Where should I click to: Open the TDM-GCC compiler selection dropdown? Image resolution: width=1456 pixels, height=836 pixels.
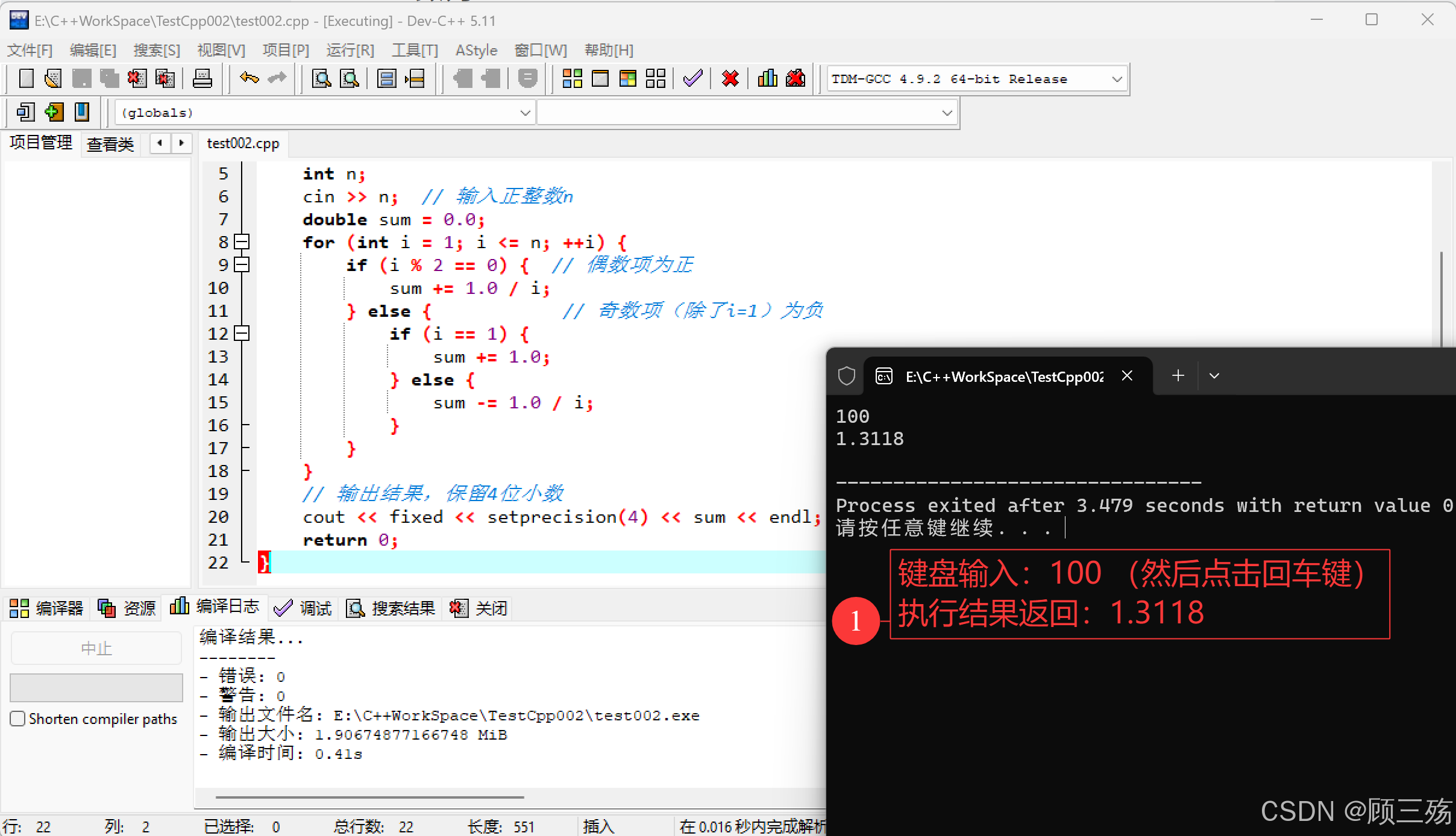pos(1117,79)
